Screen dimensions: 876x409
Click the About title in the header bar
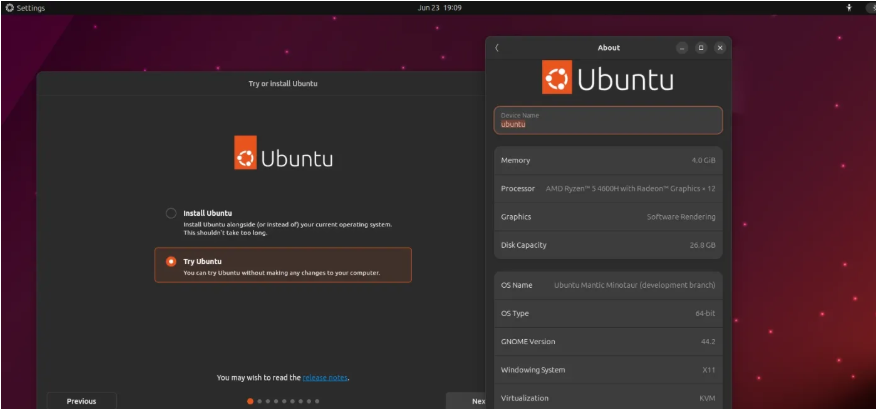click(608, 48)
